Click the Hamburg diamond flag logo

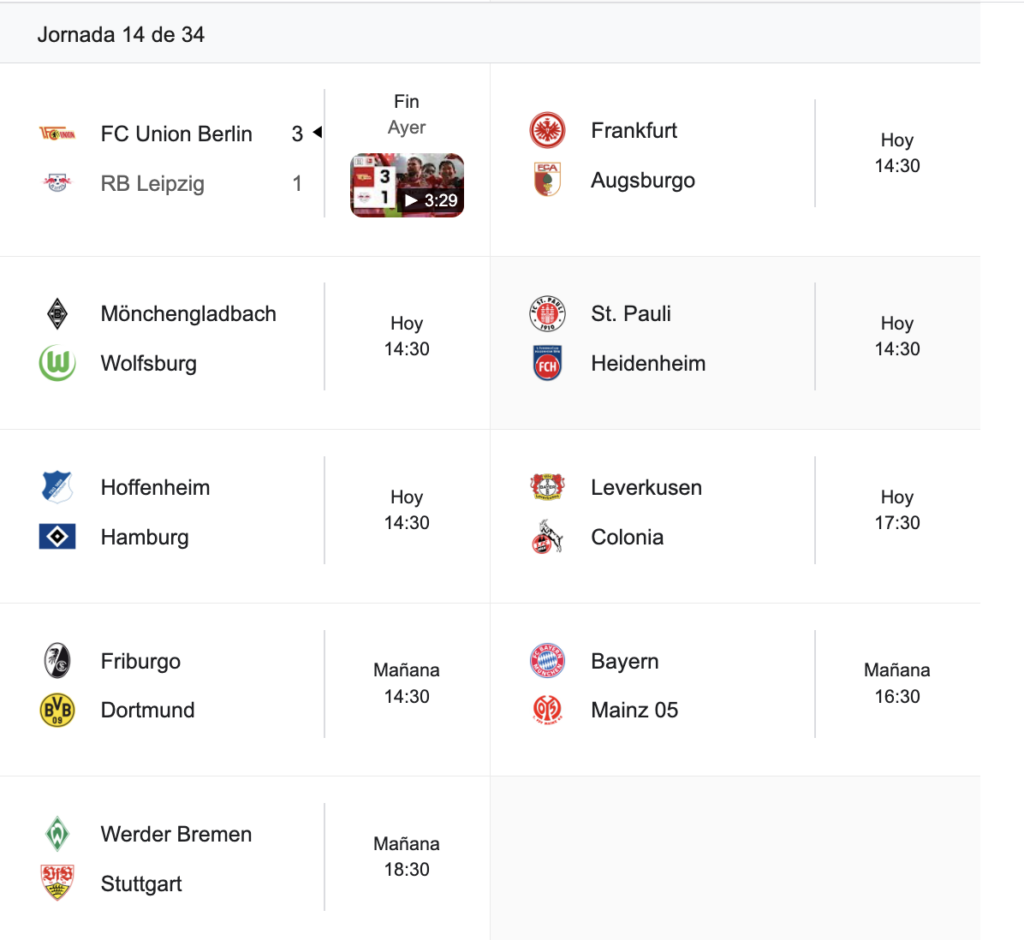coord(57,537)
